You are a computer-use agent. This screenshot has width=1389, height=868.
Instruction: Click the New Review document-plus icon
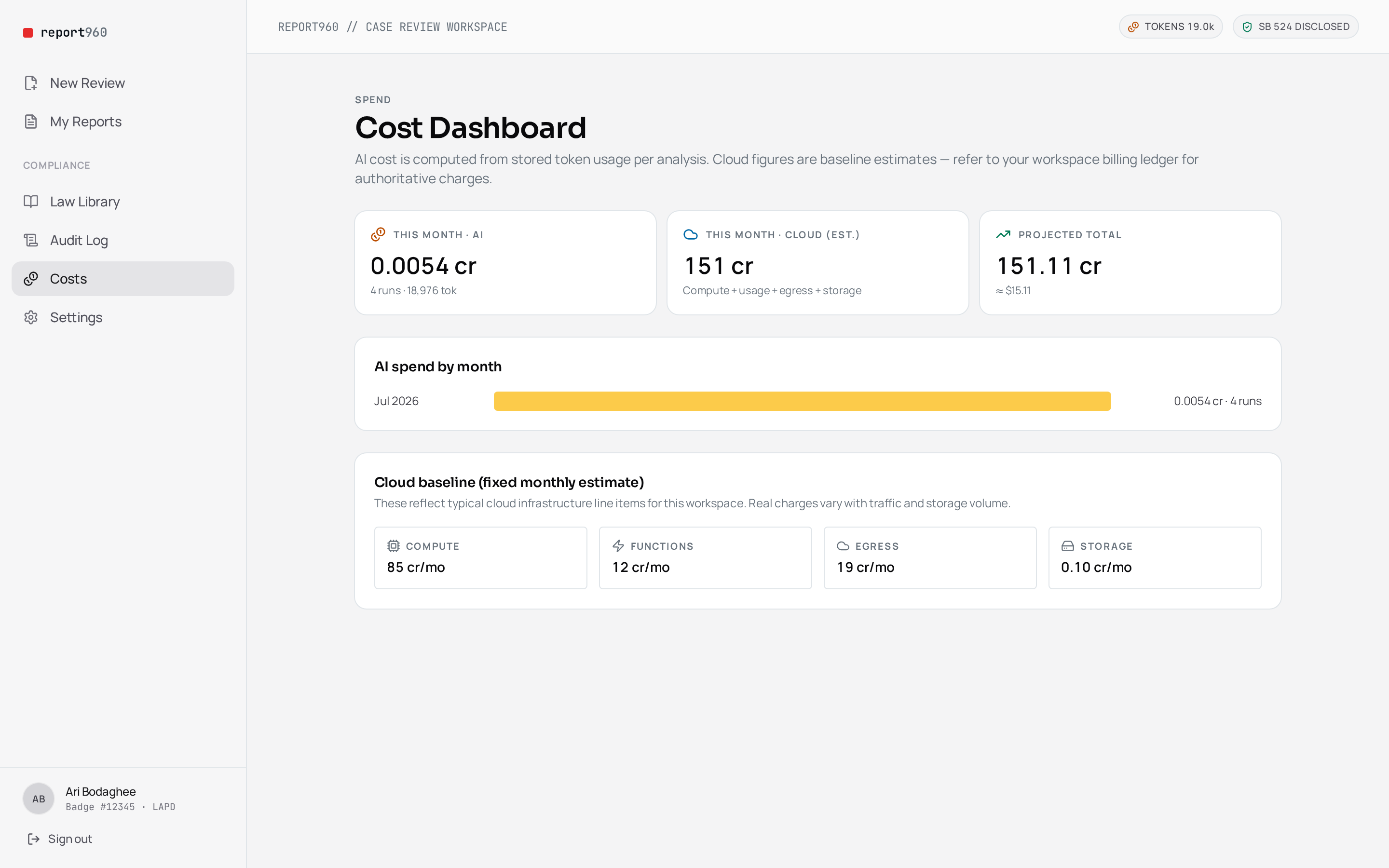click(31, 83)
